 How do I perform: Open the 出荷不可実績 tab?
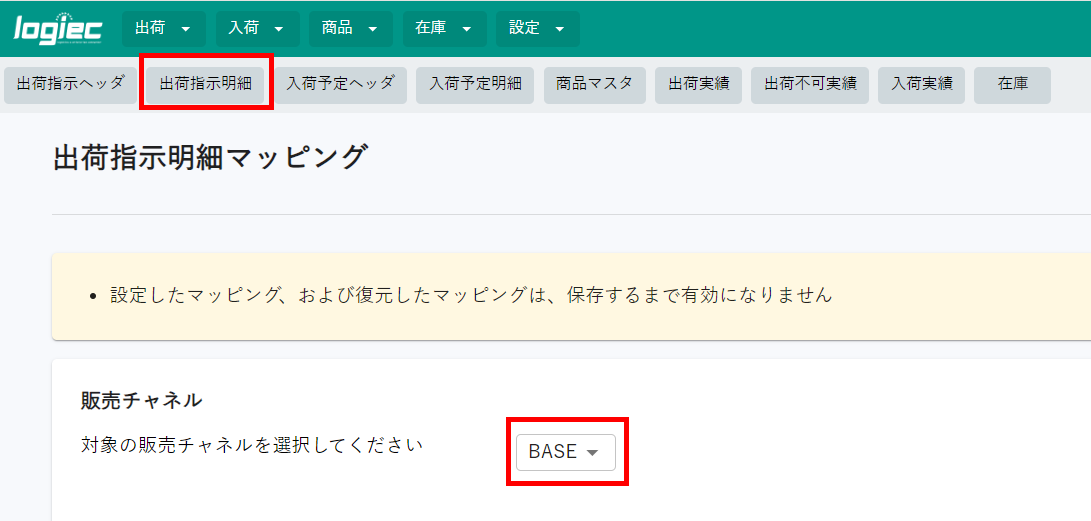point(810,85)
